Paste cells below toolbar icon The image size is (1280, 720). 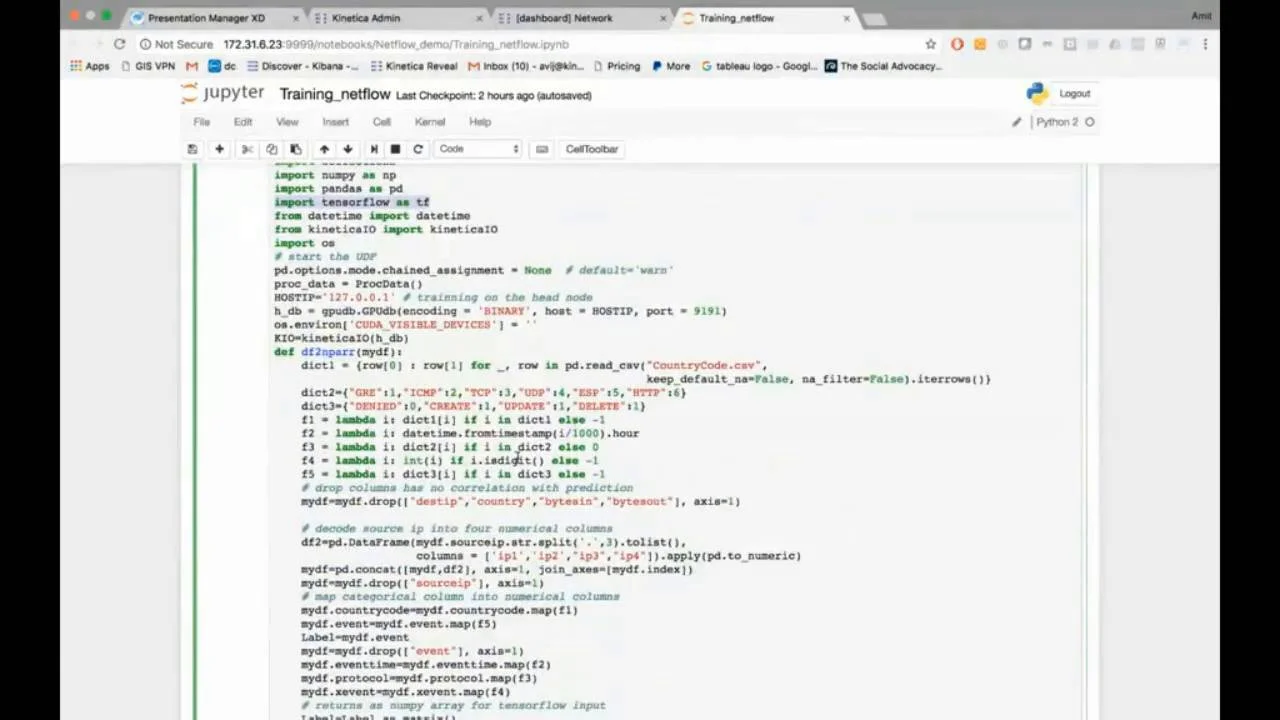(295, 149)
